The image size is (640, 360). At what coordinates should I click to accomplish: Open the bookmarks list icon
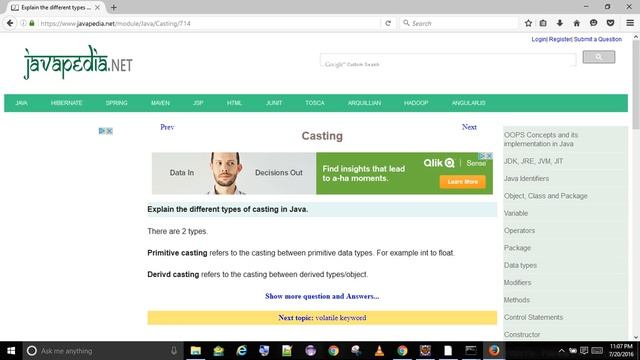(x=543, y=23)
